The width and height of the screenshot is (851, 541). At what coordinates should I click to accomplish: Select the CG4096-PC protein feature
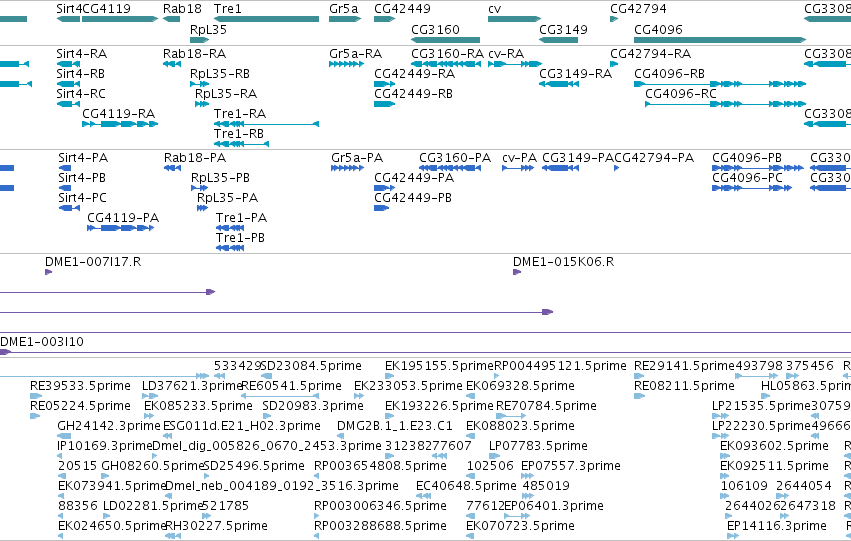[752, 188]
